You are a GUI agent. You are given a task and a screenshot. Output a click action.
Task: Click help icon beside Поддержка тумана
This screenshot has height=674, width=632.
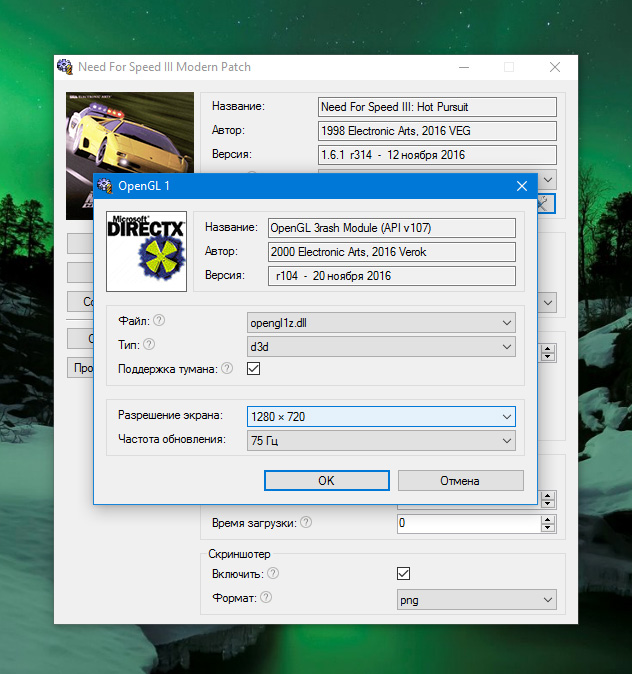click(227, 368)
